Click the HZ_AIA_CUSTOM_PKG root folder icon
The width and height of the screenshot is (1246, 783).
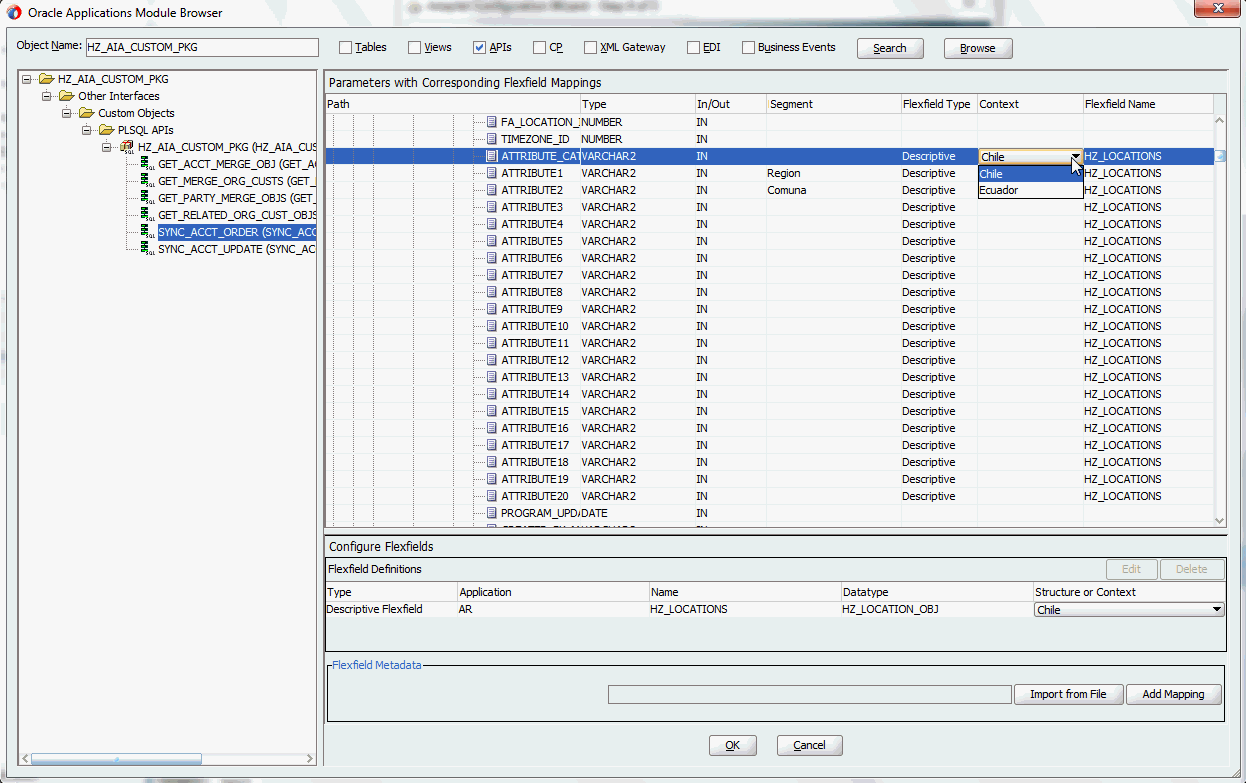(46, 79)
